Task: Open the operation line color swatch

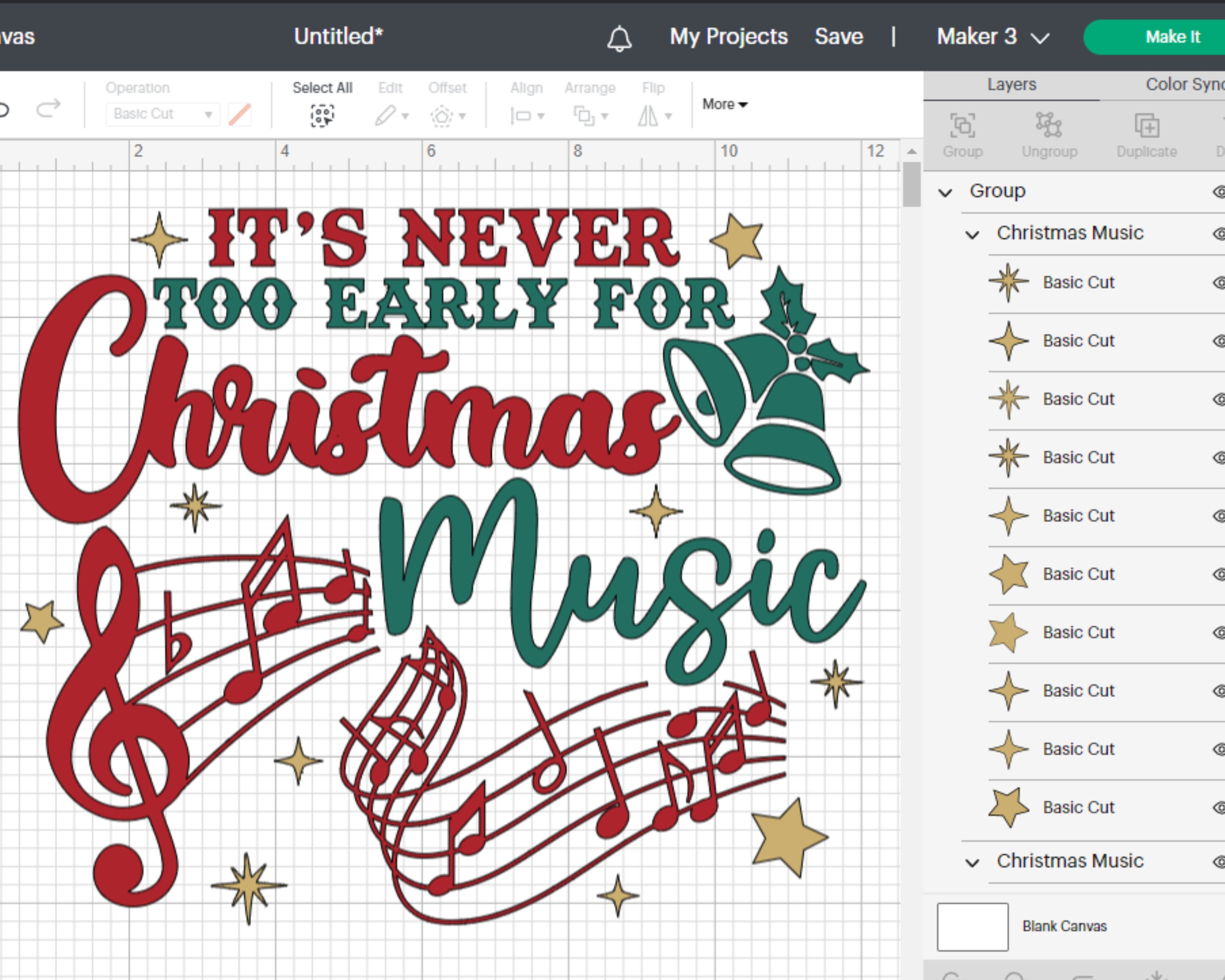Action: click(x=240, y=114)
